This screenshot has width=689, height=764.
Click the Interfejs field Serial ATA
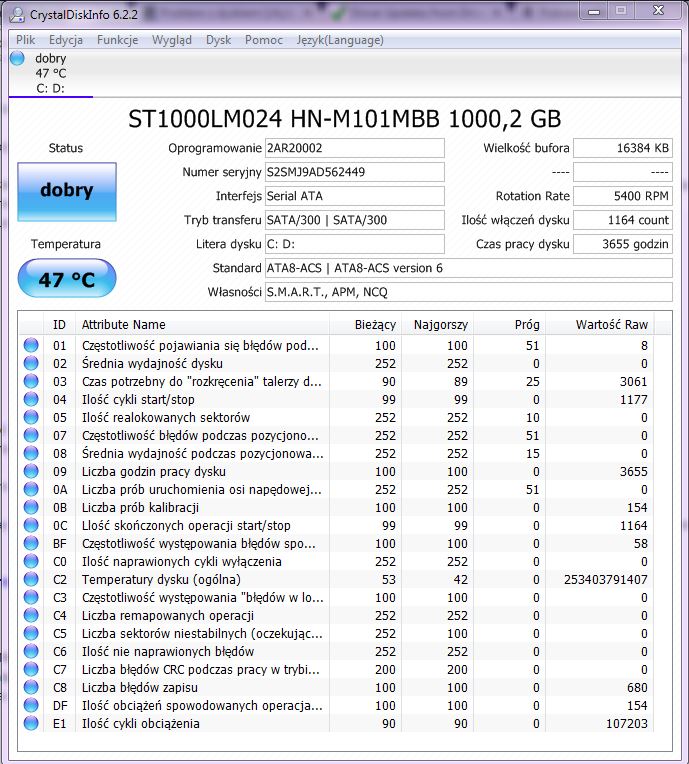pos(354,196)
